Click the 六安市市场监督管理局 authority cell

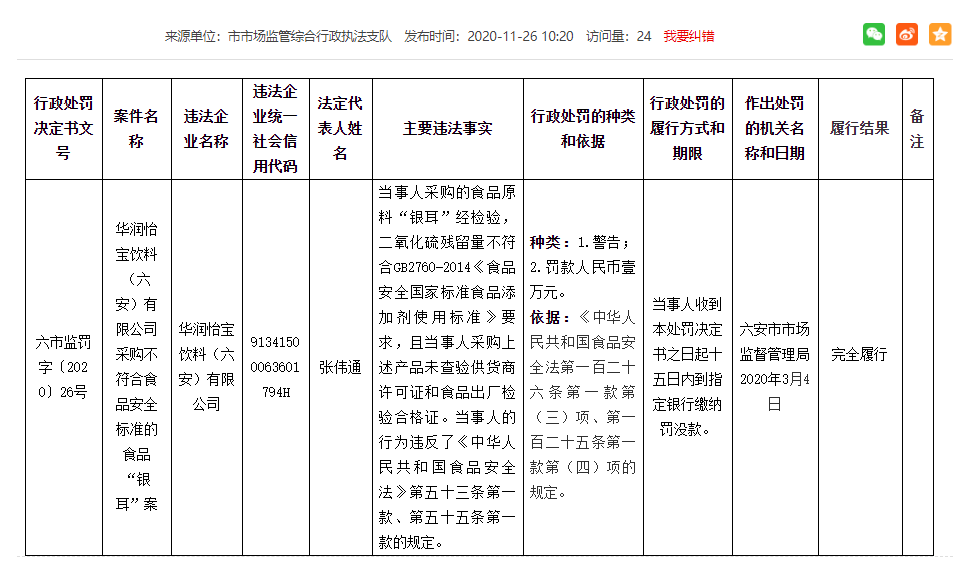pos(775,366)
